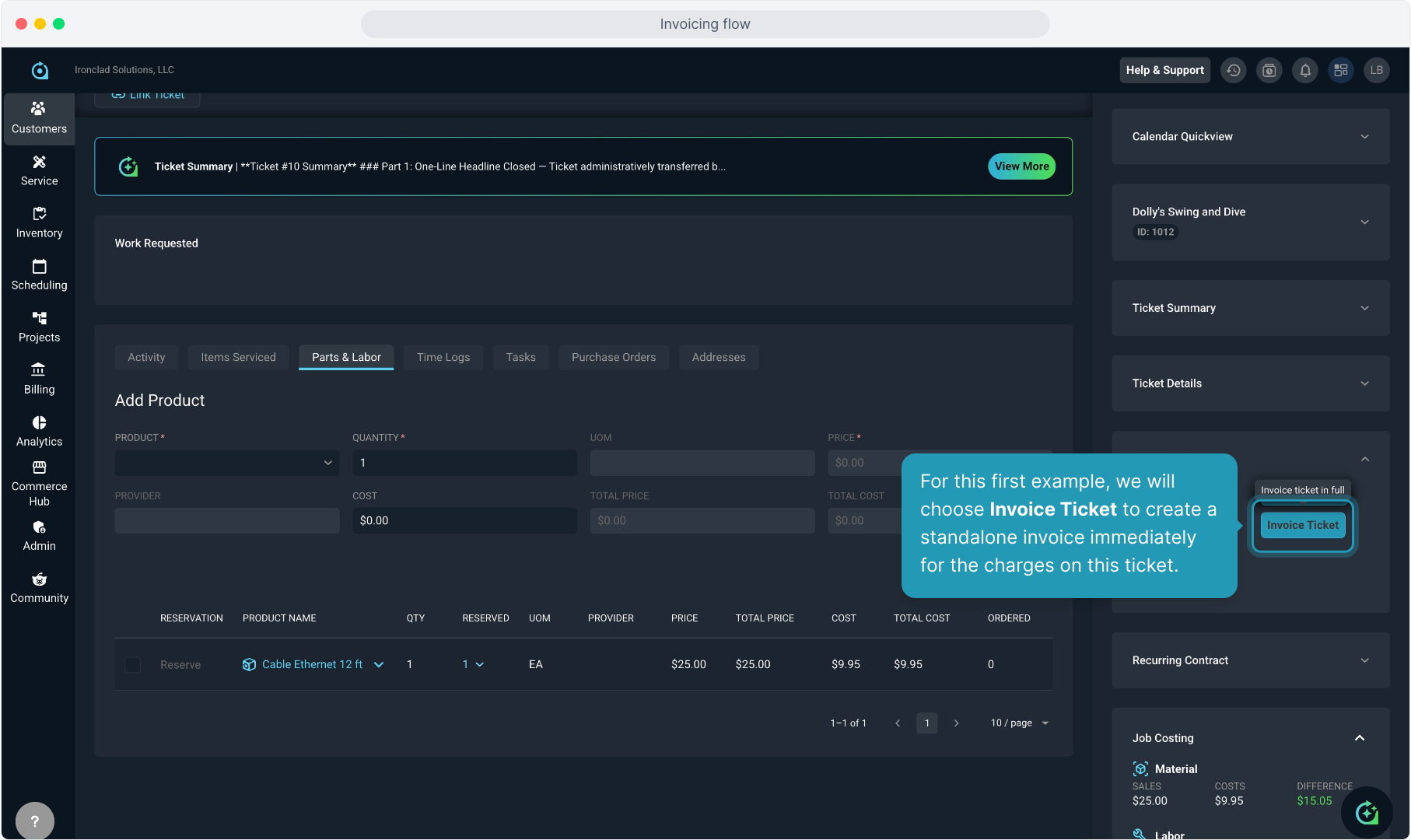
Task: Click the app logo in top bar
Action: coord(40,70)
